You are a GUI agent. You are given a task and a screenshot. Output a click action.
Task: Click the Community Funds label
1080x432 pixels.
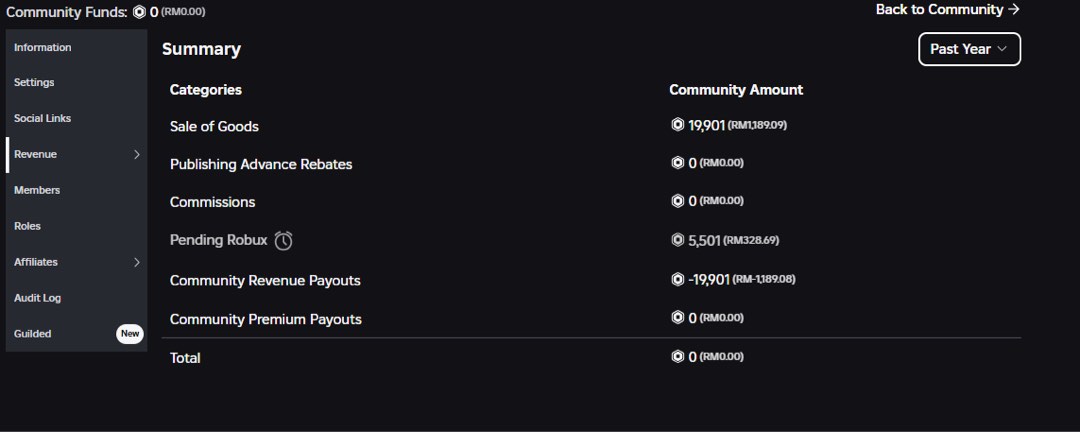pyautogui.click(x=67, y=12)
